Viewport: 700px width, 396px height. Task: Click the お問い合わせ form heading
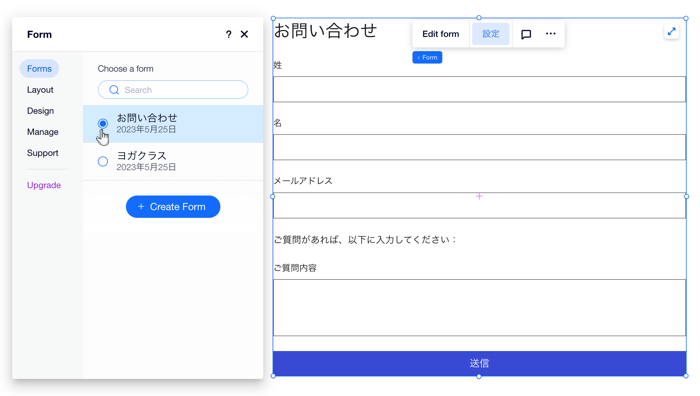(x=325, y=30)
